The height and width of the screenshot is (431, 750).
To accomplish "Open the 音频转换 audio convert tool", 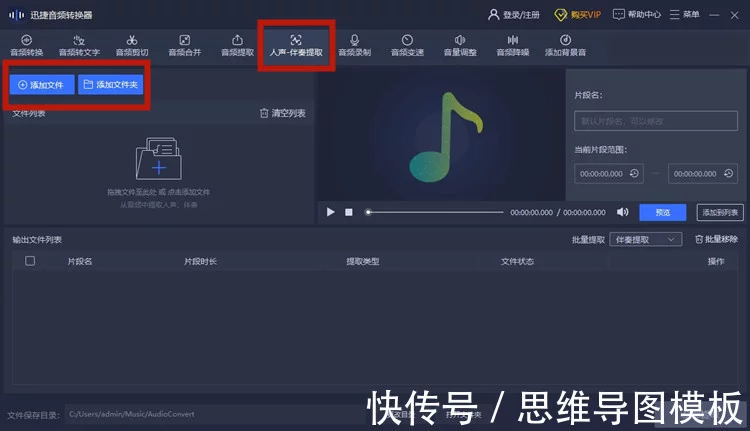I will 27,46.
